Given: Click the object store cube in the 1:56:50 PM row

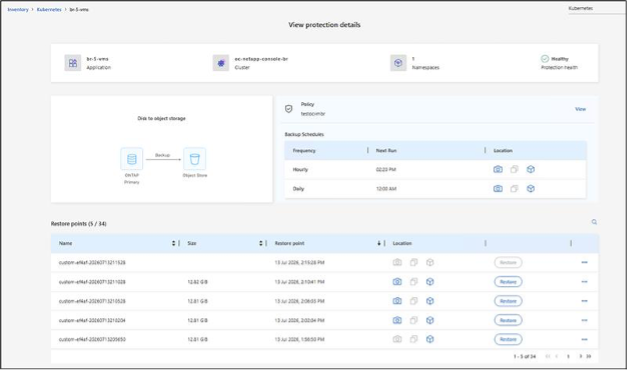Looking at the screenshot, I should click(x=430, y=339).
